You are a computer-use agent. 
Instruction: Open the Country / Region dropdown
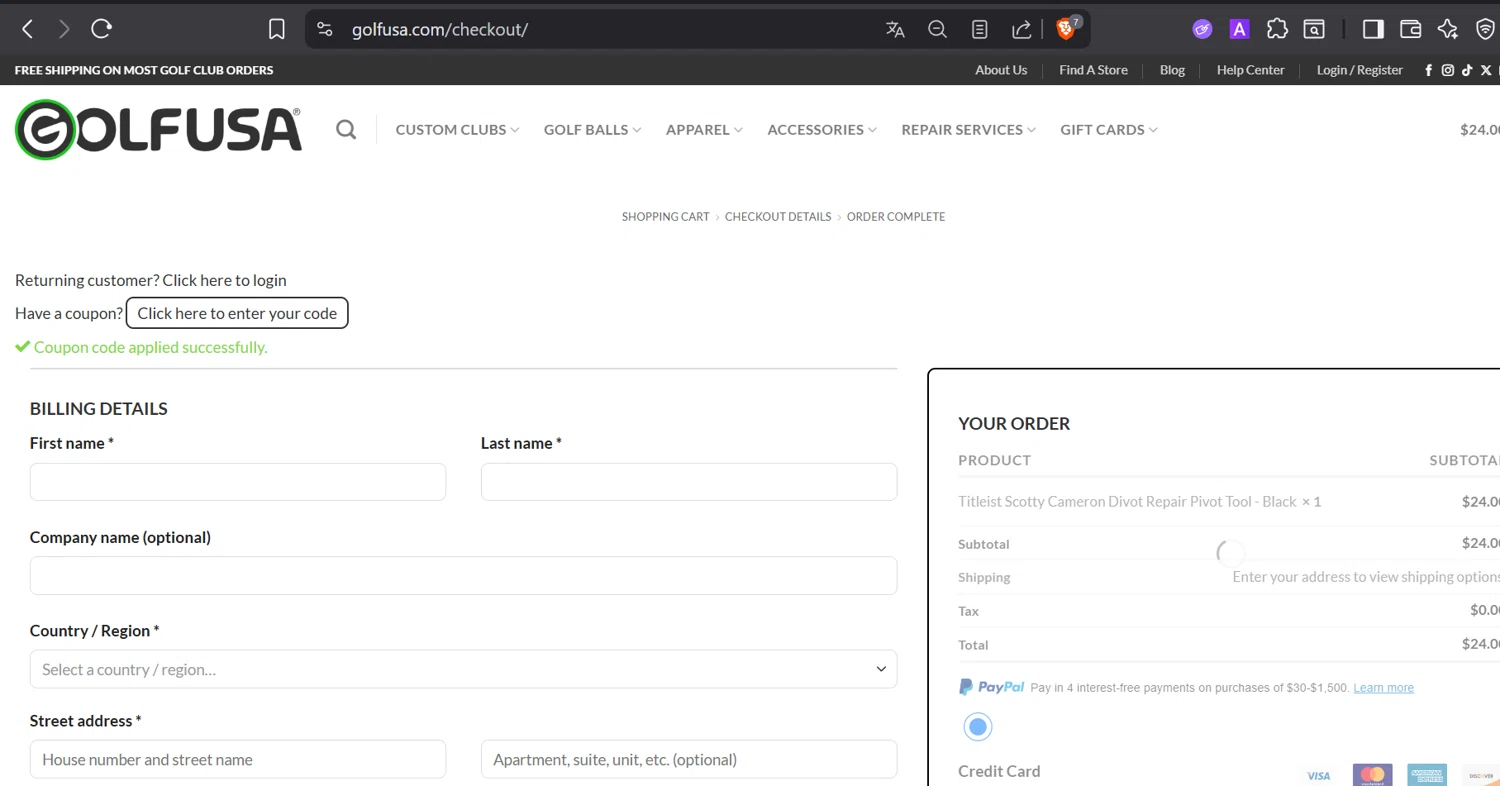(463, 669)
